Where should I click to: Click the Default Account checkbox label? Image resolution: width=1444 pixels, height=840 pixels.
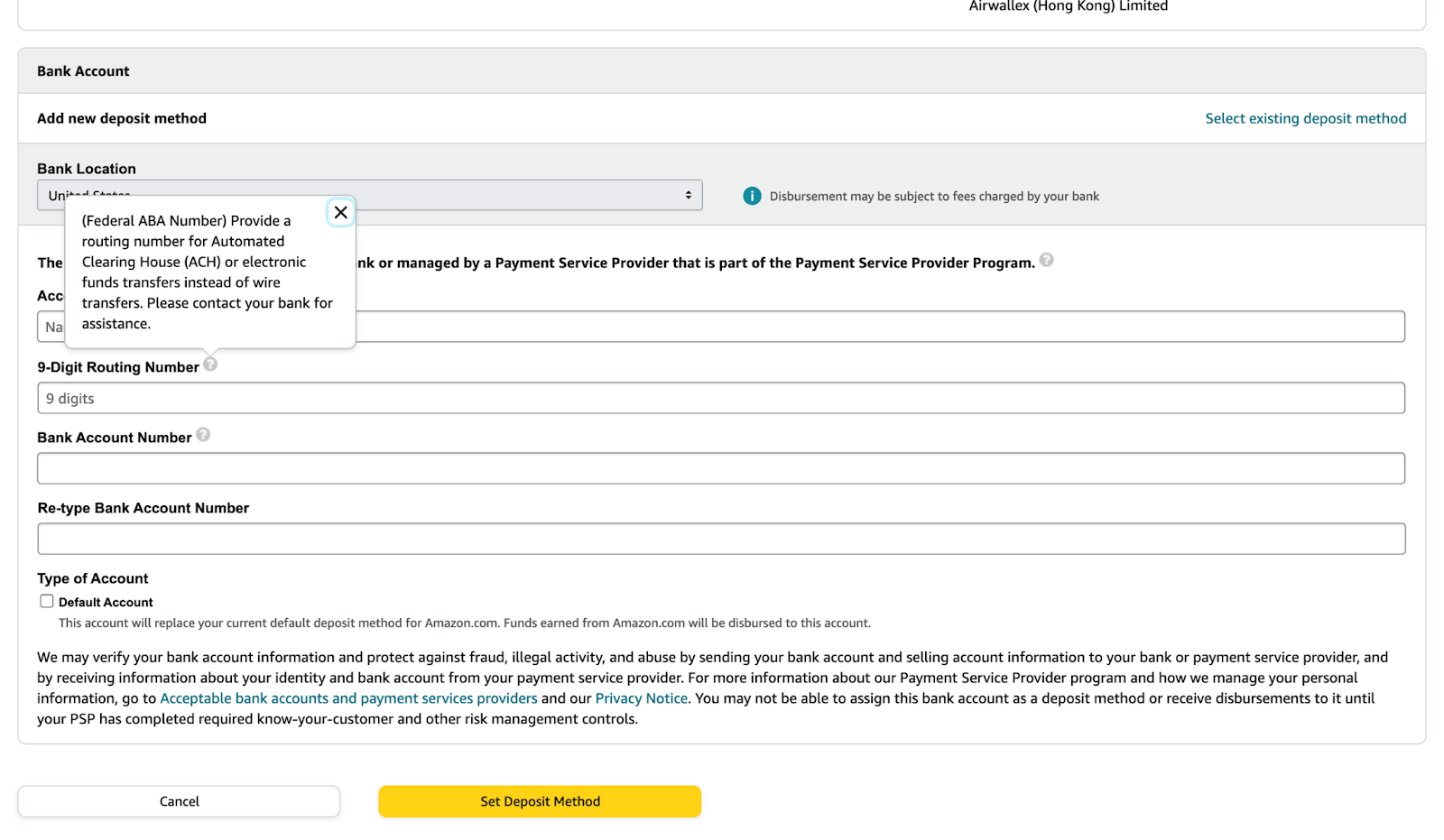coord(106,603)
